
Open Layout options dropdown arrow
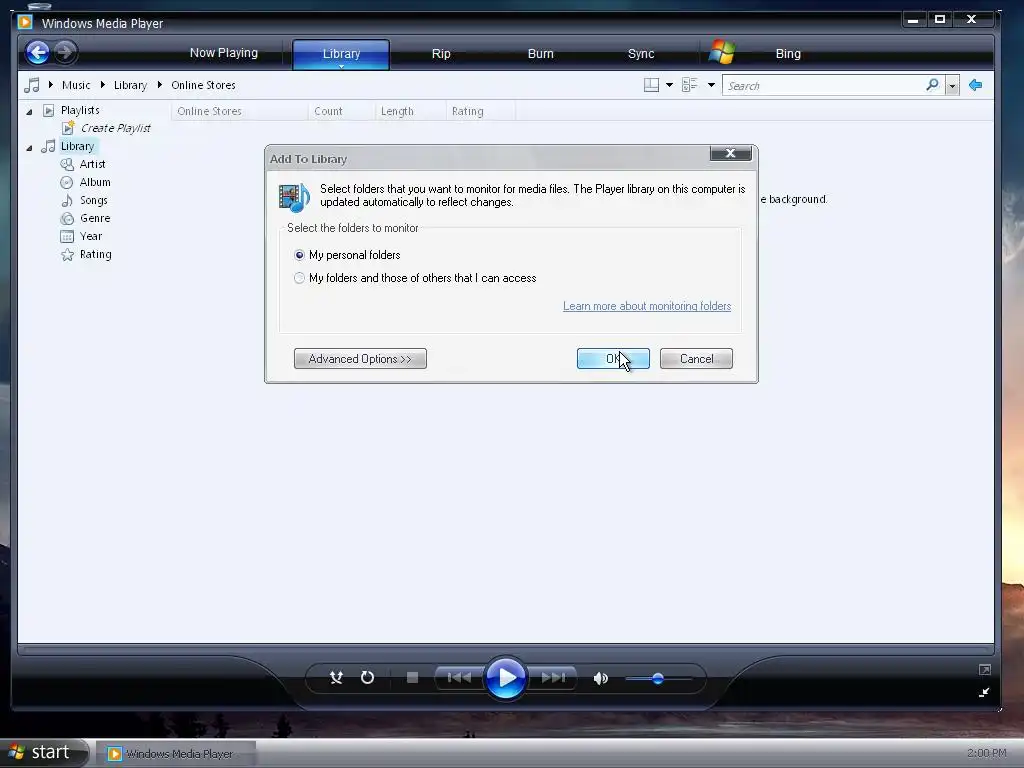point(669,86)
